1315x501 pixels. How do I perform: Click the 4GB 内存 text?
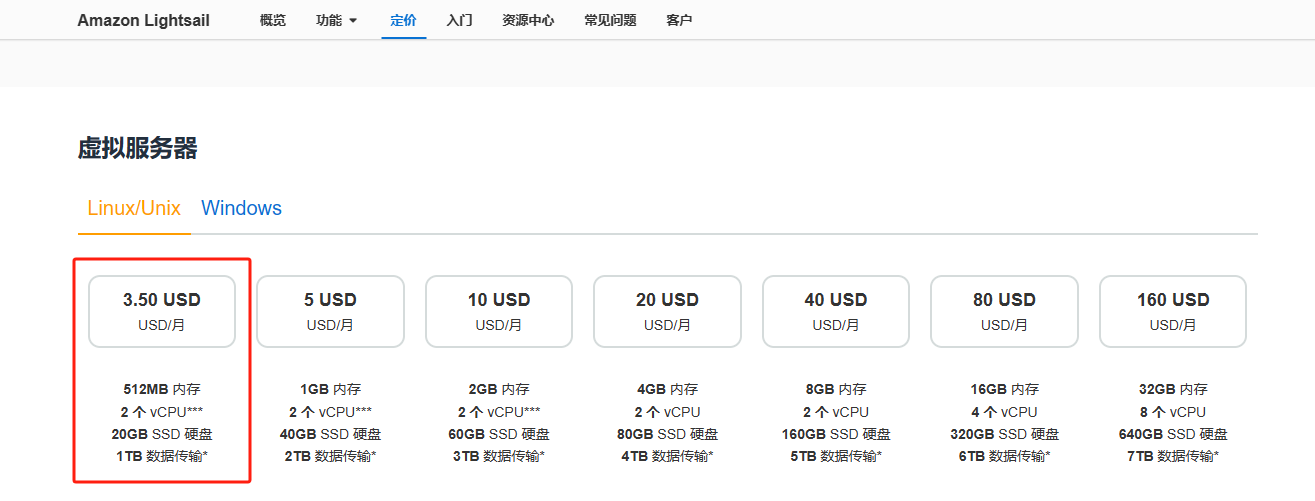[667, 389]
